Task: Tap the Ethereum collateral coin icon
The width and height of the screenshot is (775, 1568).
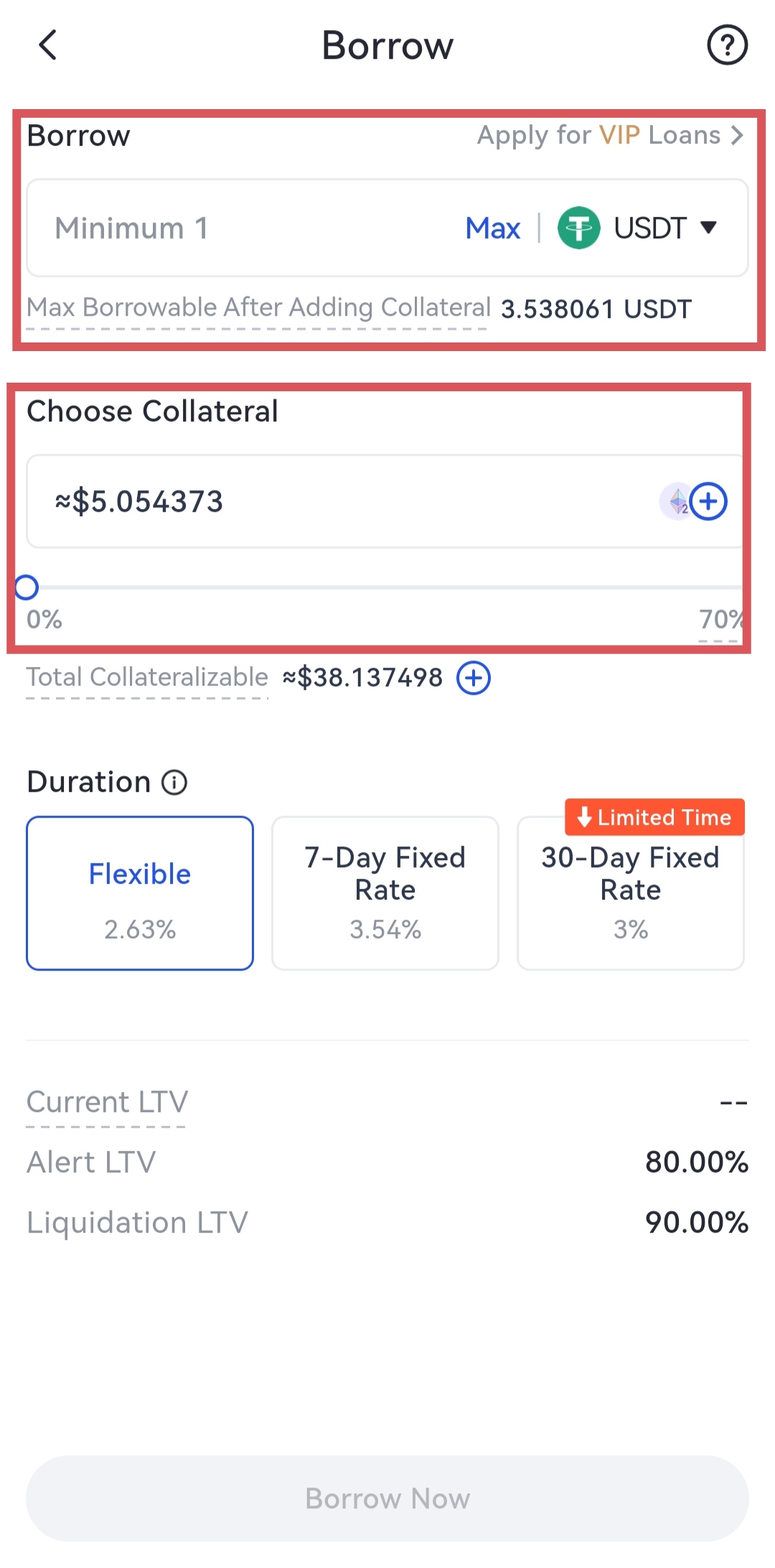Action: click(677, 501)
